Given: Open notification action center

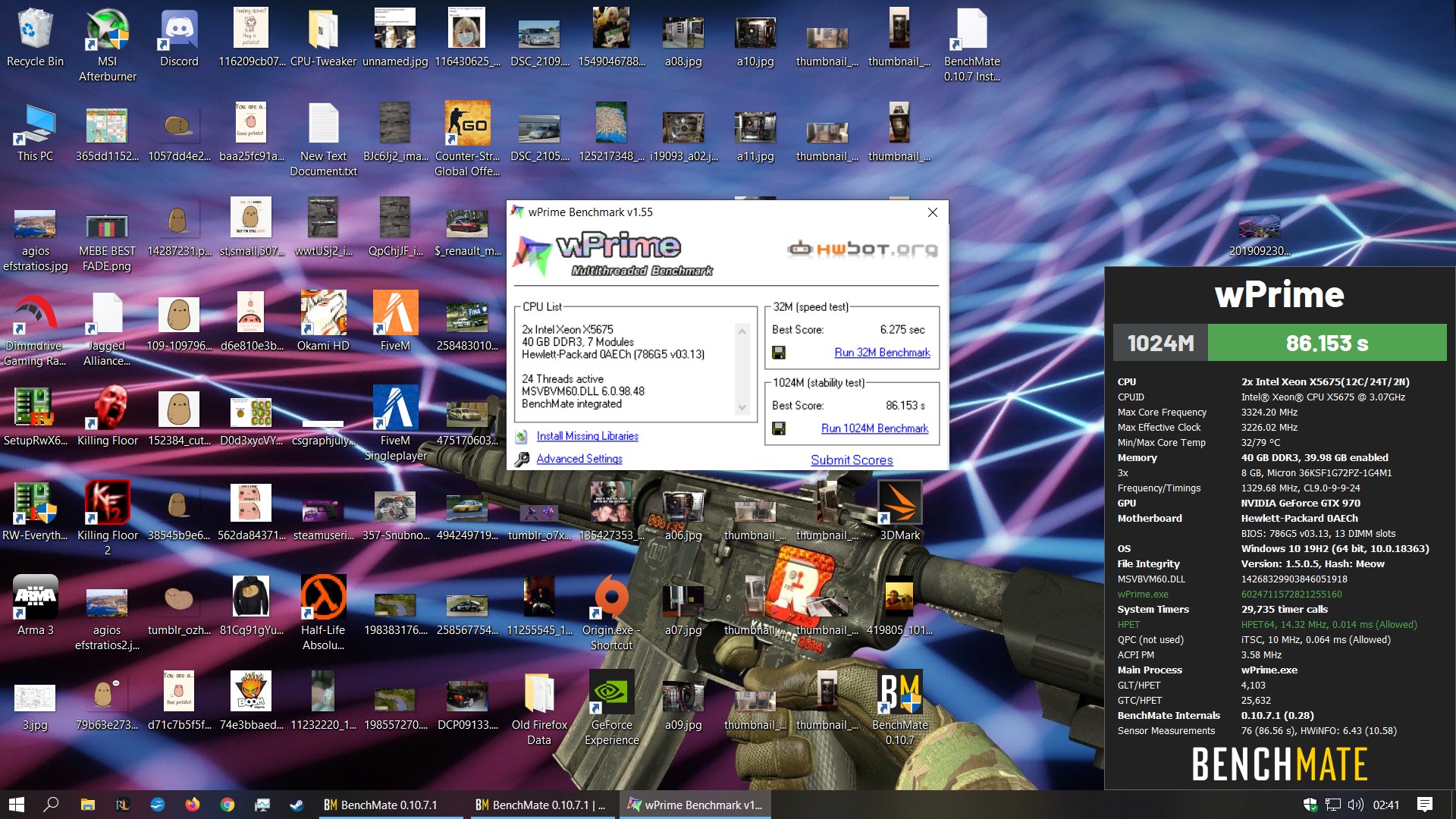Looking at the screenshot, I should [1425, 805].
